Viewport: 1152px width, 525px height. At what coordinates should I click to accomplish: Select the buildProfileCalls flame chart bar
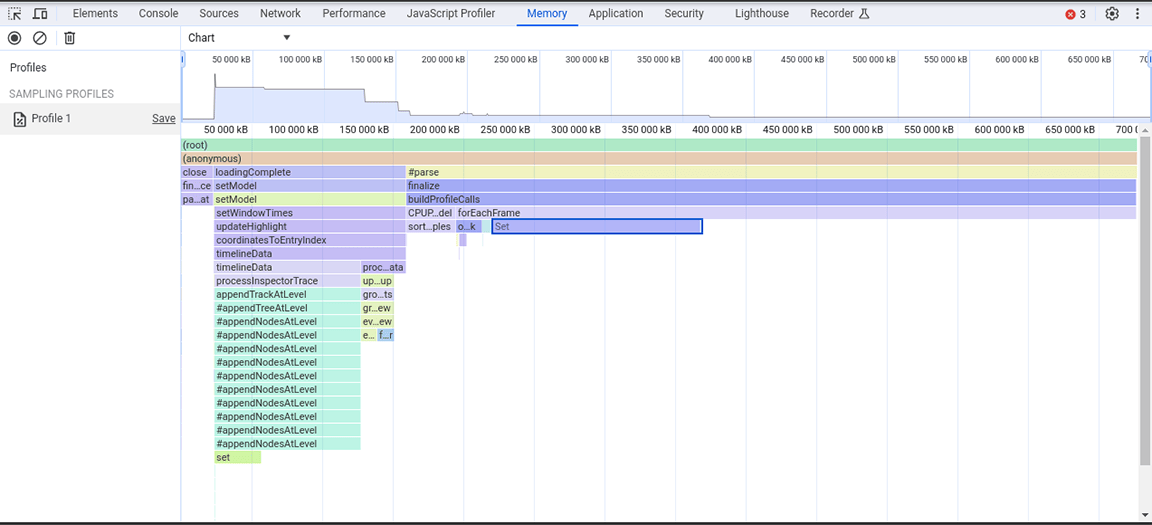click(770, 200)
